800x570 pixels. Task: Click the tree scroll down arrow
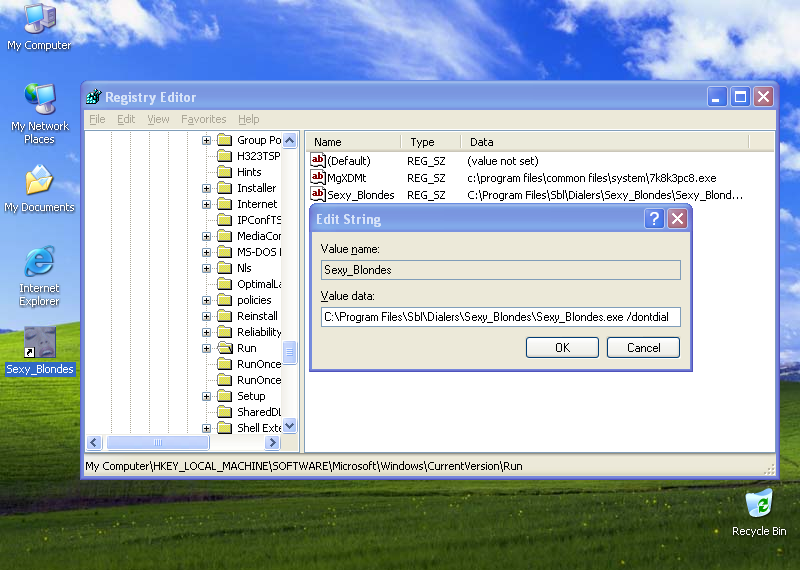(290, 426)
